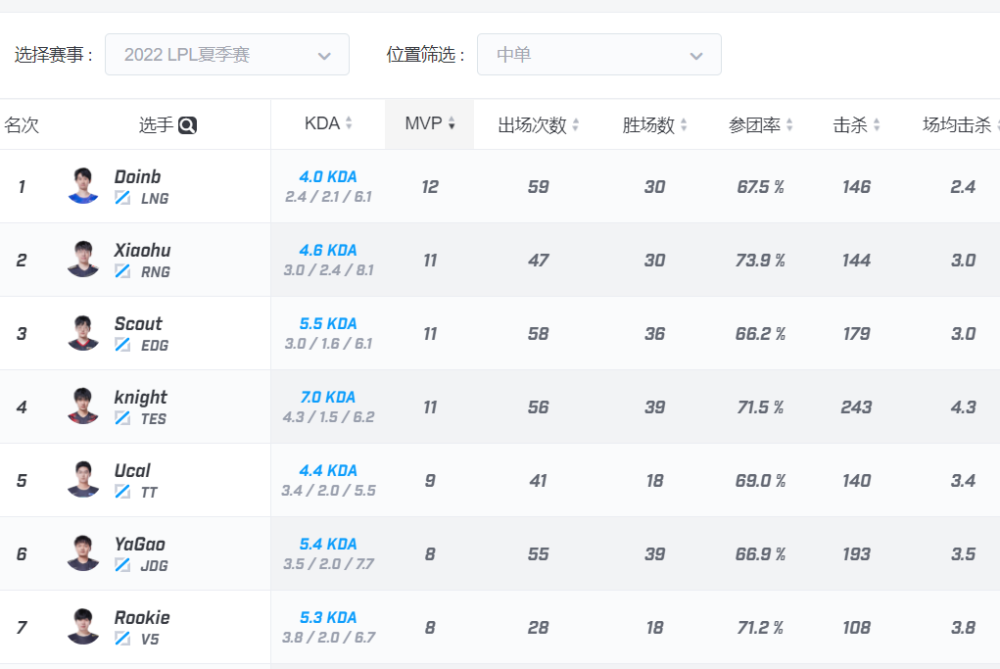The width and height of the screenshot is (1000, 669).
Task: Click the LNG team icon
Action: (122, 198)
